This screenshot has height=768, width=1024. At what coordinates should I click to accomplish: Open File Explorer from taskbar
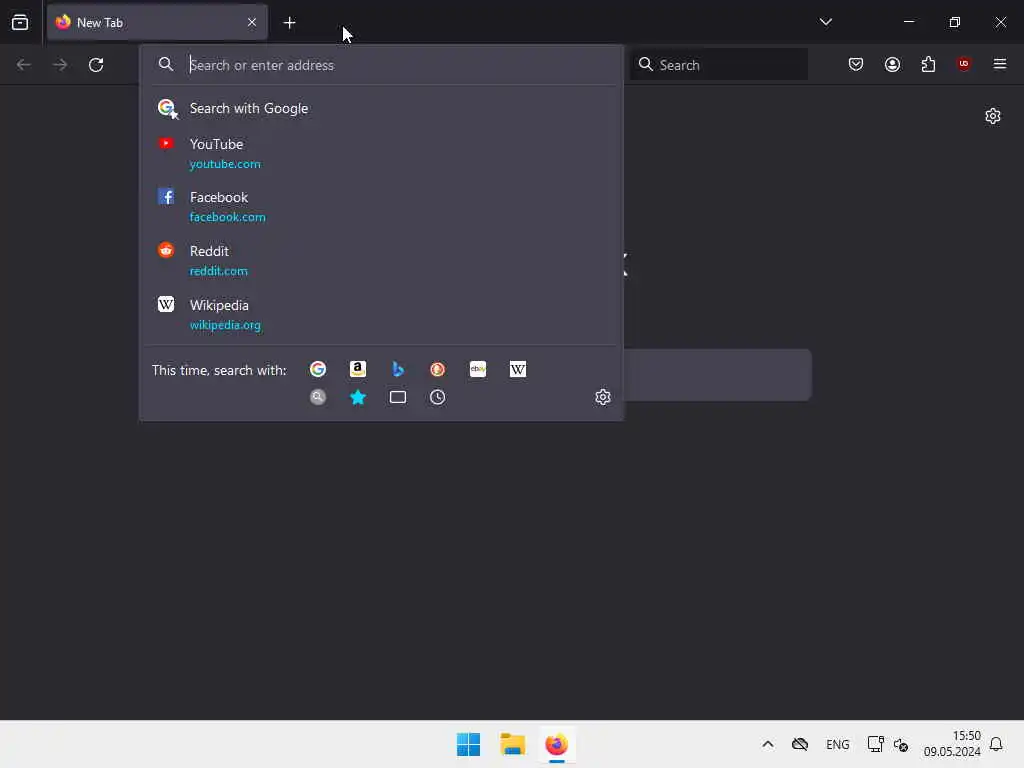tap(513, 744)
